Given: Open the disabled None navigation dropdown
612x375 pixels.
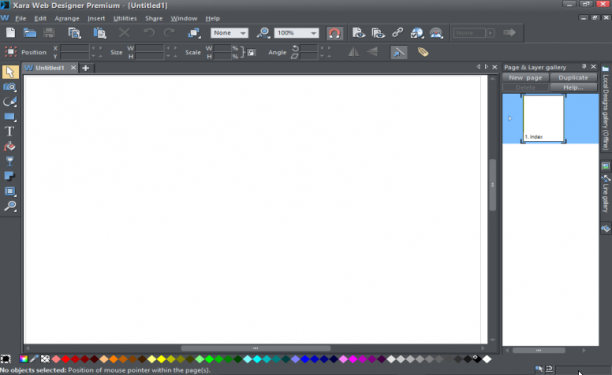Looking at the screenshot, I should pyautogui.click(x=474, y=33).
